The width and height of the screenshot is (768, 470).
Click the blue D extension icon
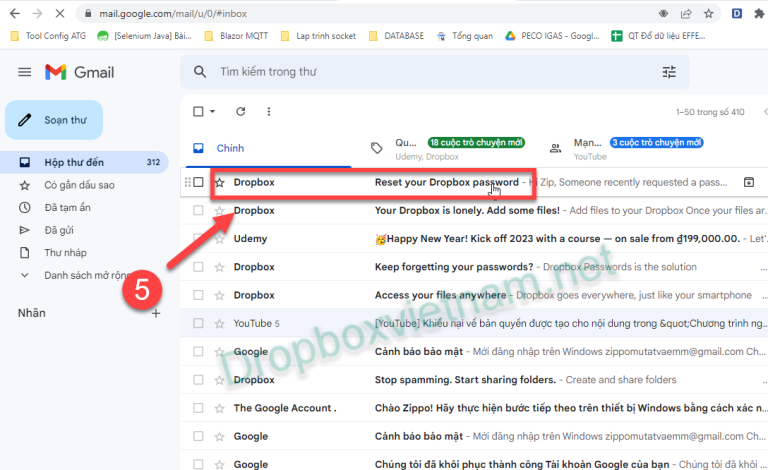737,14
